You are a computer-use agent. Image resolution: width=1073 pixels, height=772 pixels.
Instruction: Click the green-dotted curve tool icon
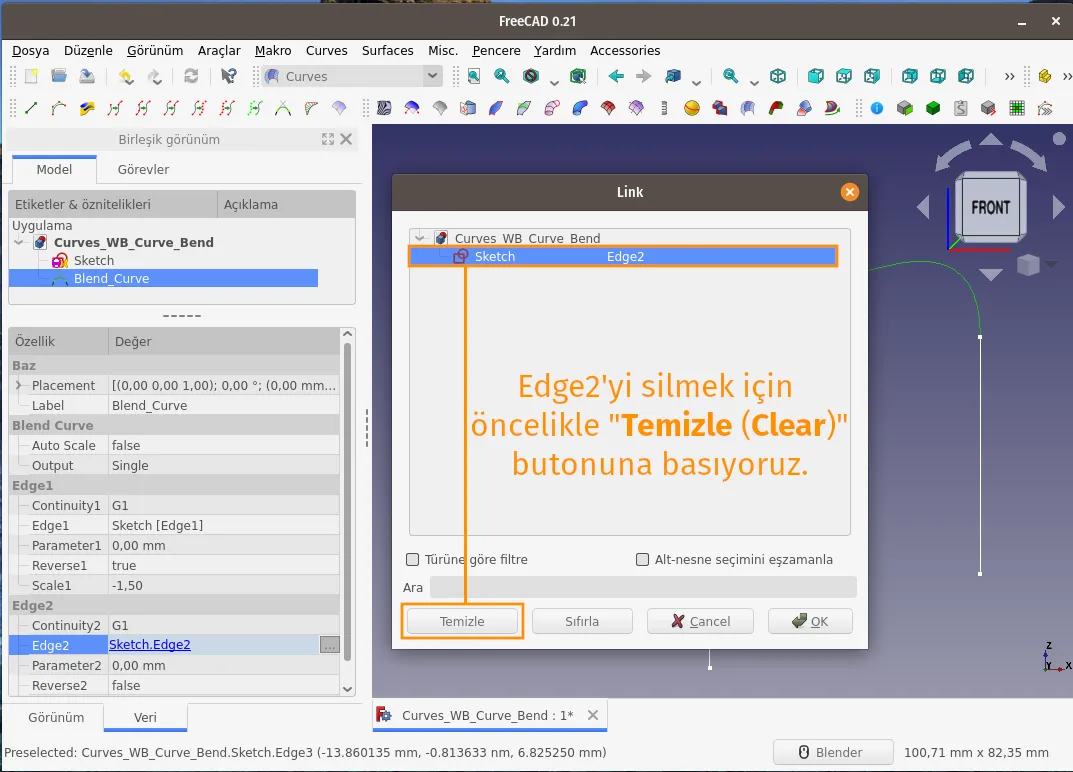pyautogui.click(x=255, y=107)
